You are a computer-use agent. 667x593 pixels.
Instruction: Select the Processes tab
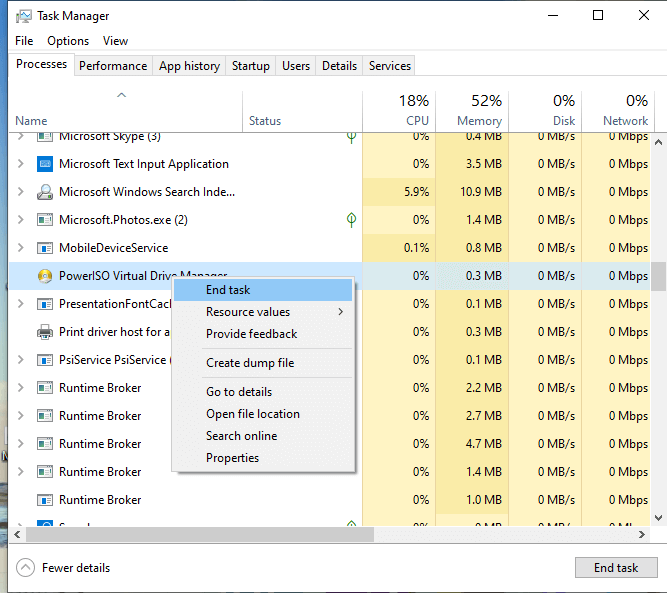click(x=42, y=64)
